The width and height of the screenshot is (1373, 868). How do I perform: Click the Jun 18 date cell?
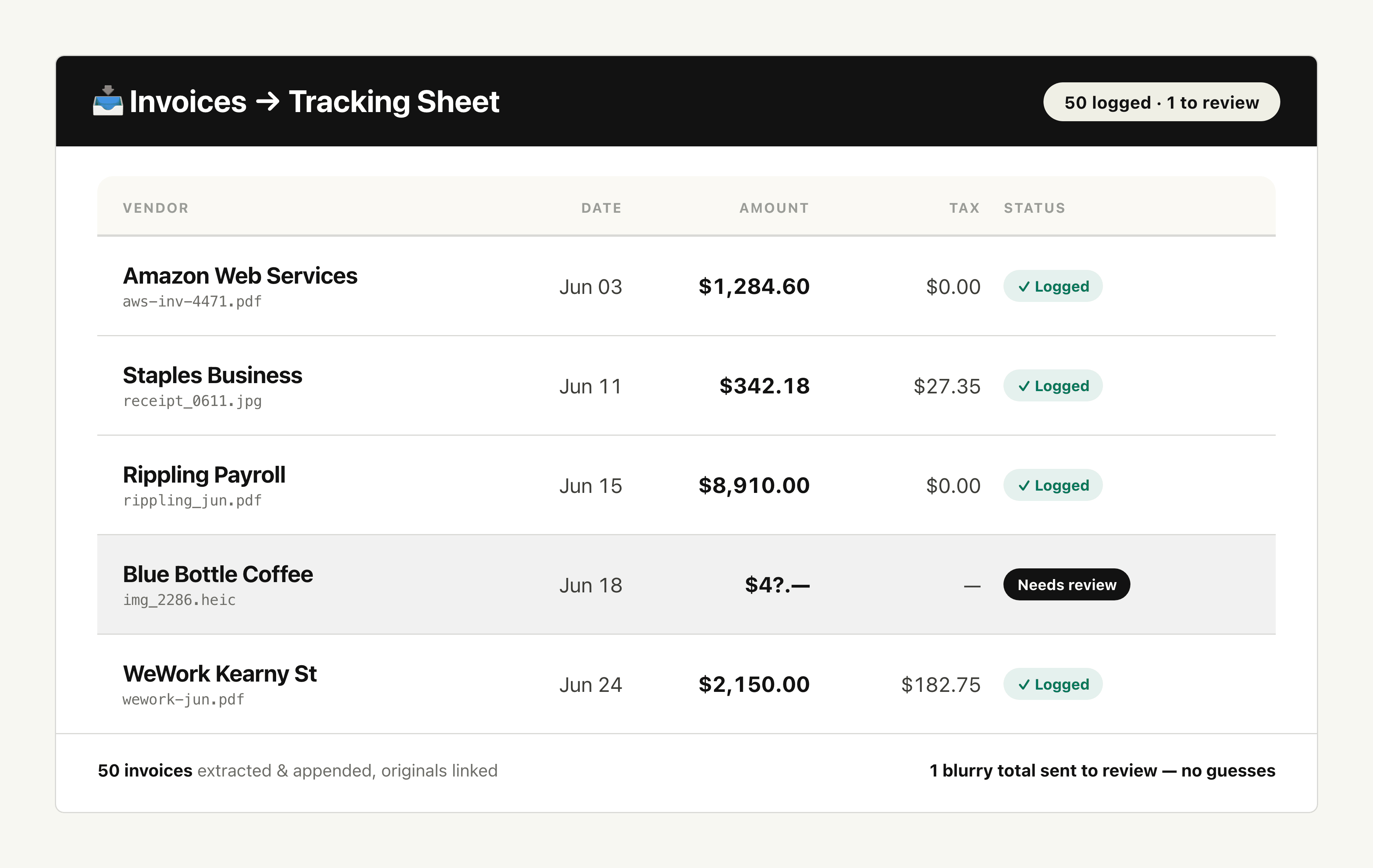pos(590,585)
